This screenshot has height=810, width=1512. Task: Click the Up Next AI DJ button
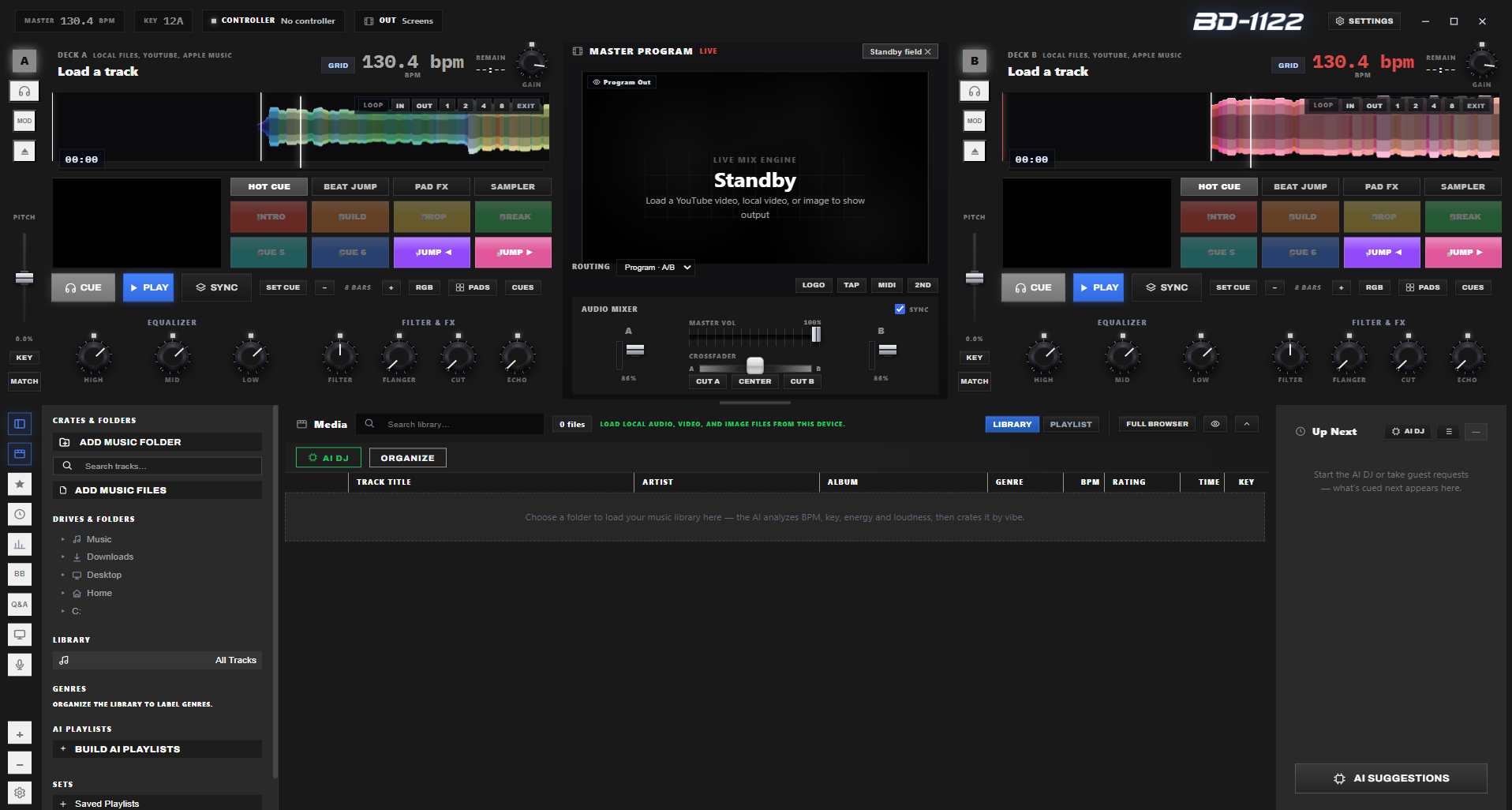pyautogui.click(x=1408, y=431)
